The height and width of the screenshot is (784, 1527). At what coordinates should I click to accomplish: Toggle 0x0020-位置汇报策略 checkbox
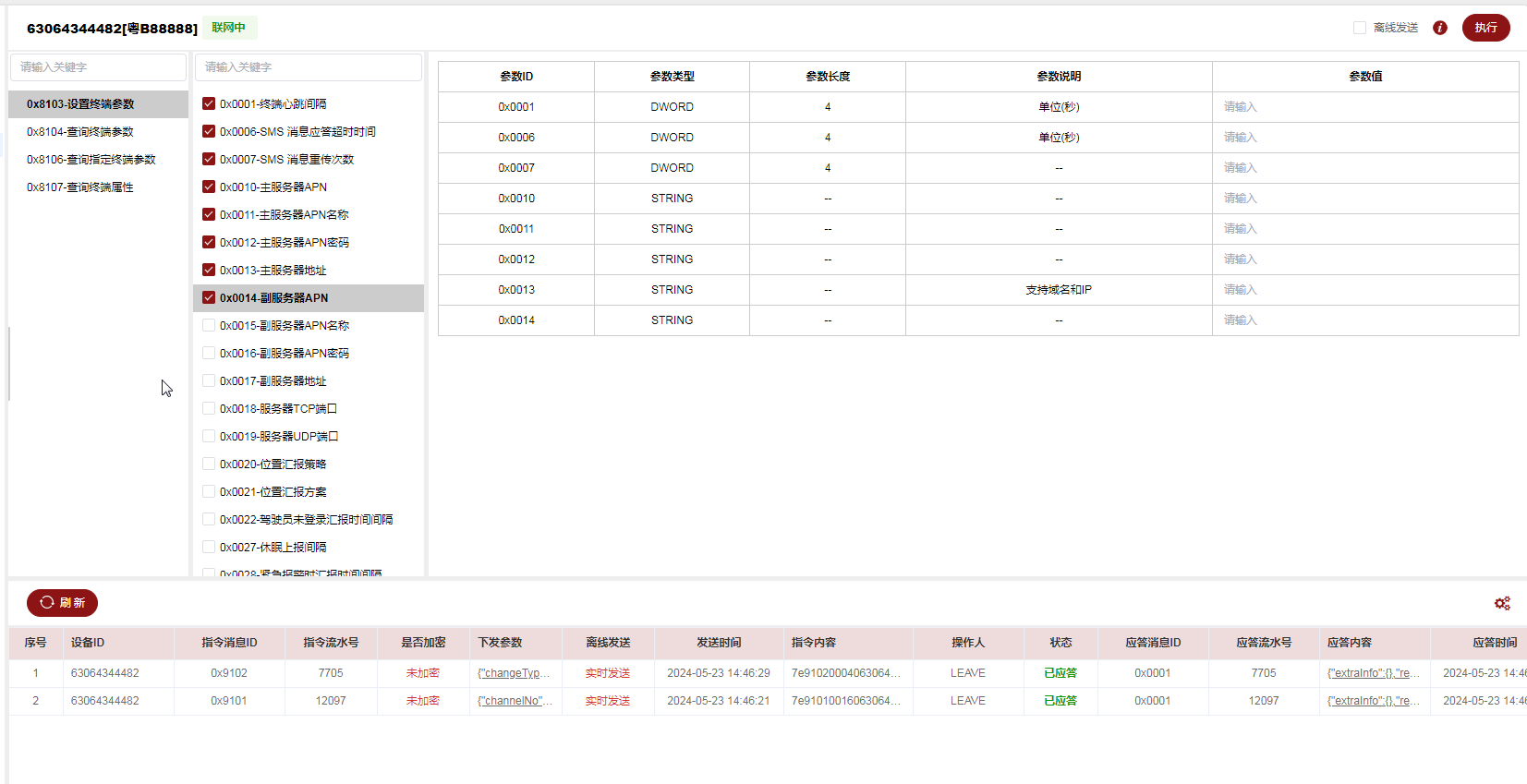[209, 464]
